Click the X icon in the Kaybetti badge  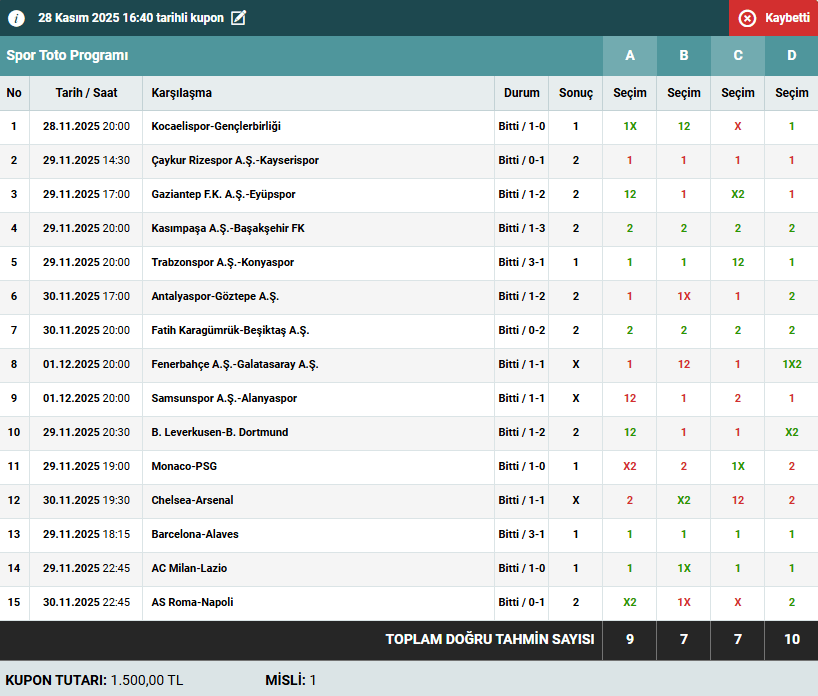tap(747, 18)
